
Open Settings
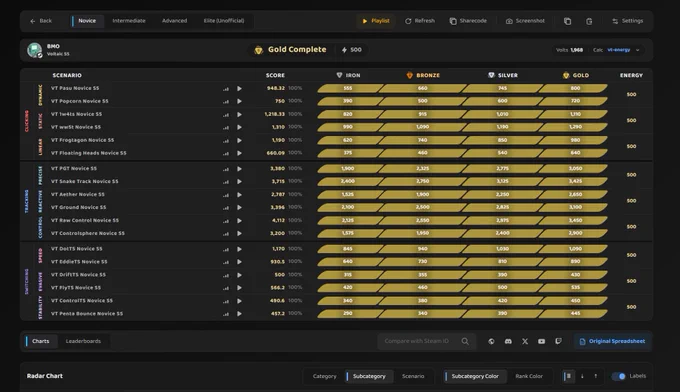pos(628,21)
